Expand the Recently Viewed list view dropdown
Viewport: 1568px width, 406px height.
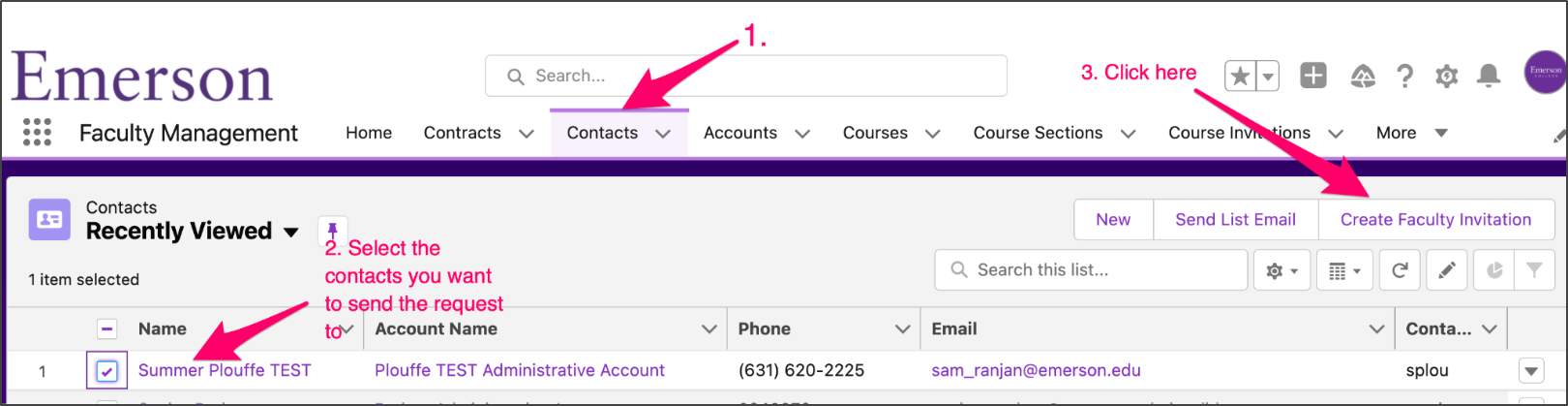290,232
